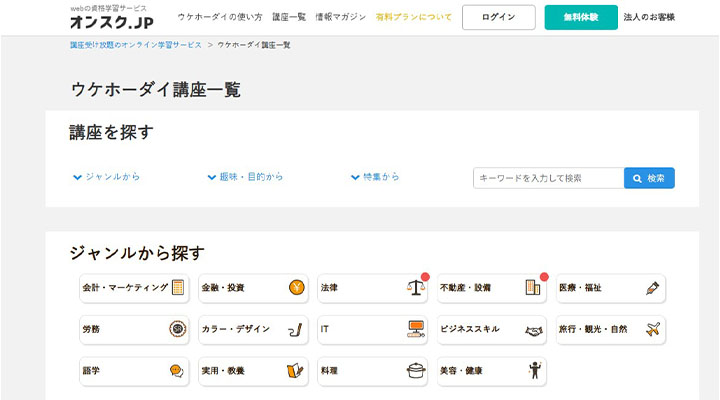Screen dimensions: 720x400
Task: Click the ログイン button
Action: 499,17
